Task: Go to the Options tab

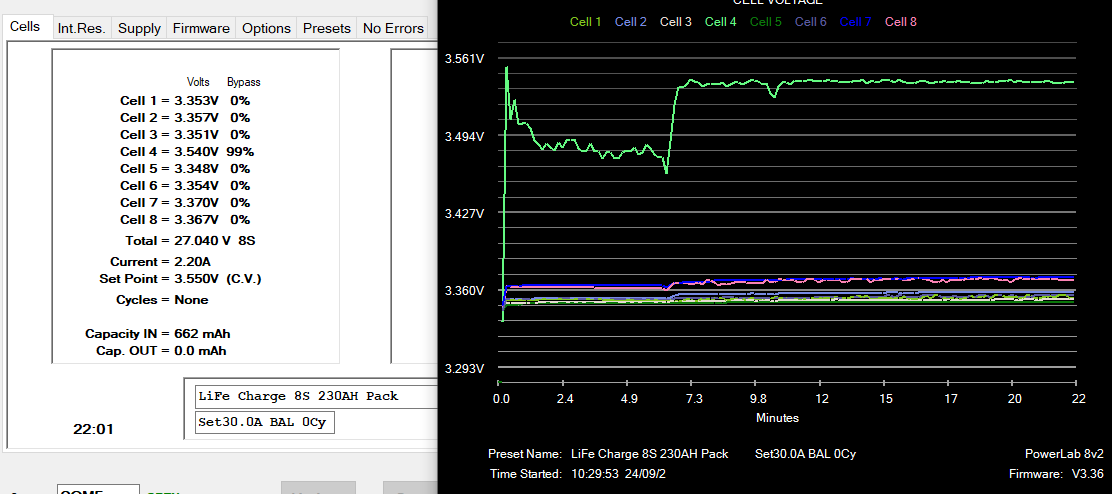Action: (266, 28)
